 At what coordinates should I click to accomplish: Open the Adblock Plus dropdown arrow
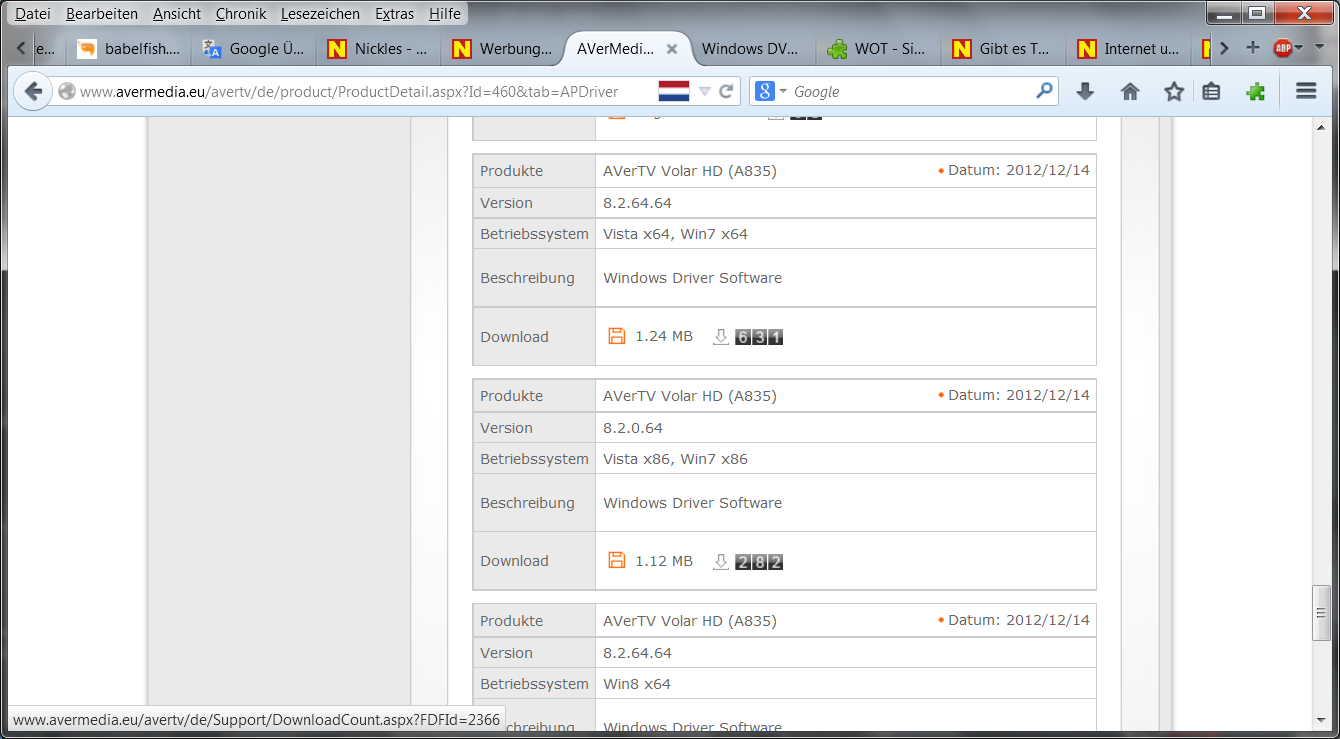pyautogui.click(x=1299, y=48)
